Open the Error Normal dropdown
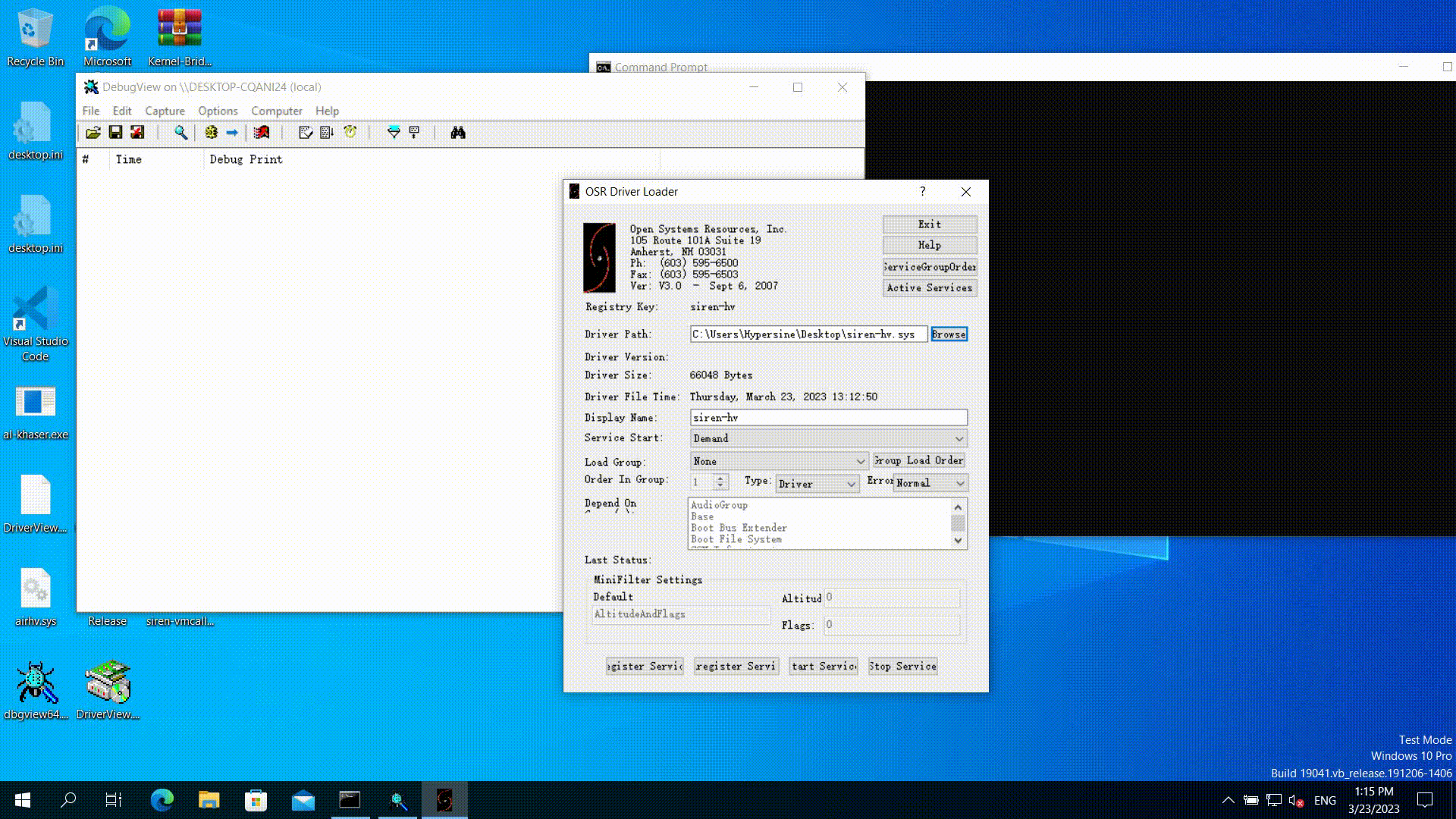The width and height of the screenshot is (1456, 819). (x=960, y=484)
